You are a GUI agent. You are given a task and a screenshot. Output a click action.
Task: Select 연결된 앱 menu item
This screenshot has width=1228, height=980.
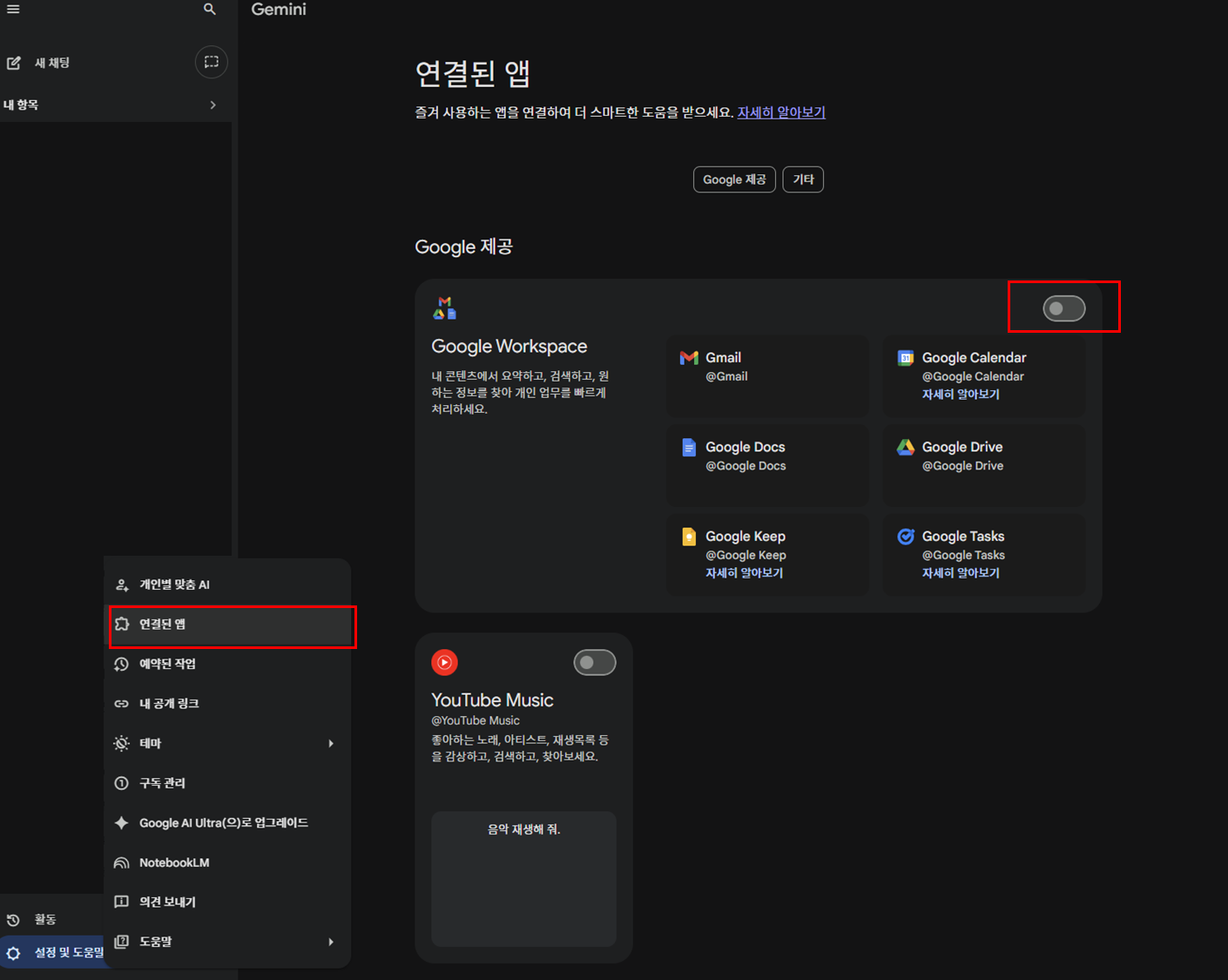point(228,625)
